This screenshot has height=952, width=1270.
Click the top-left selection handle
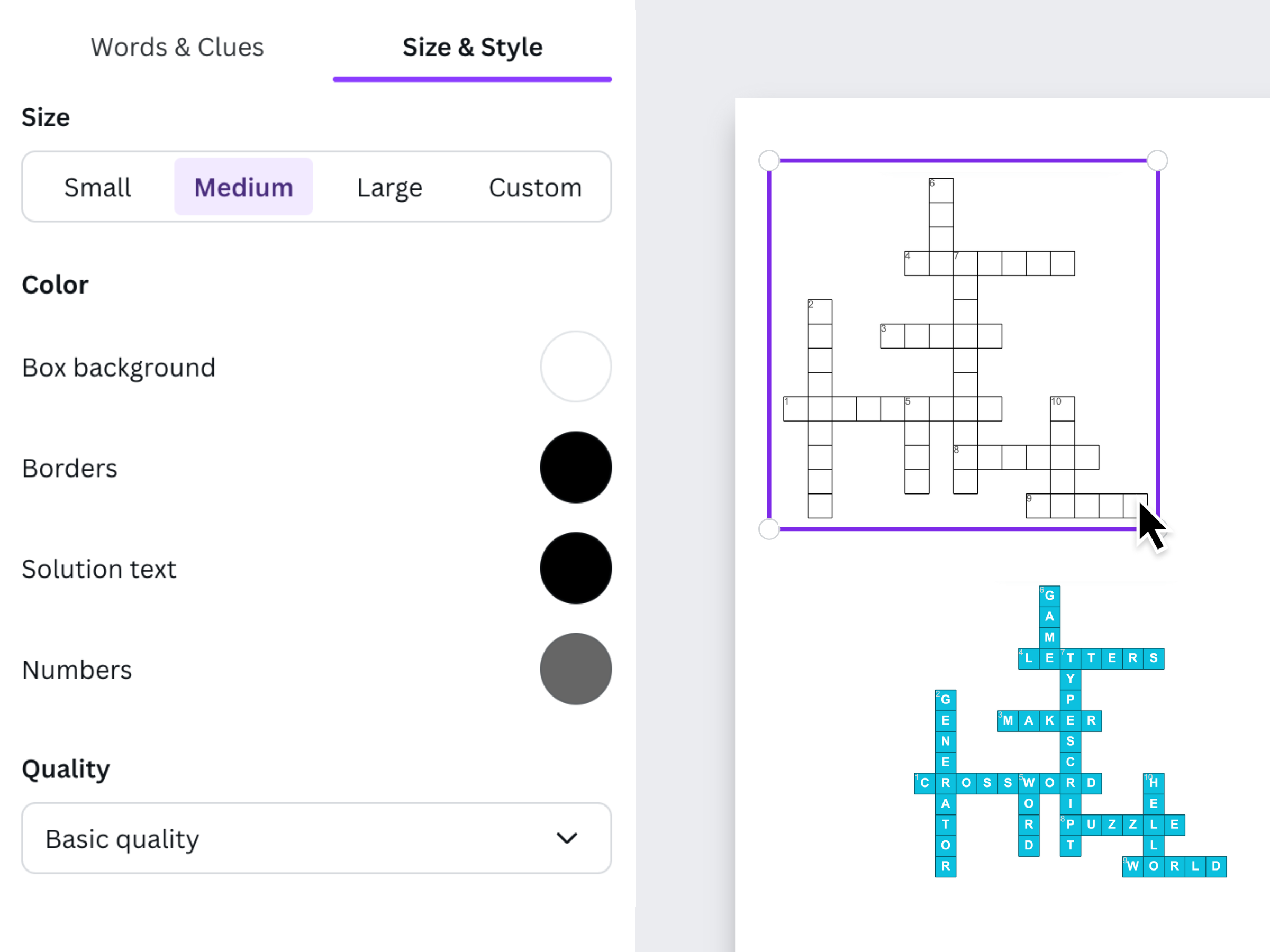click(x=768, y=160)
